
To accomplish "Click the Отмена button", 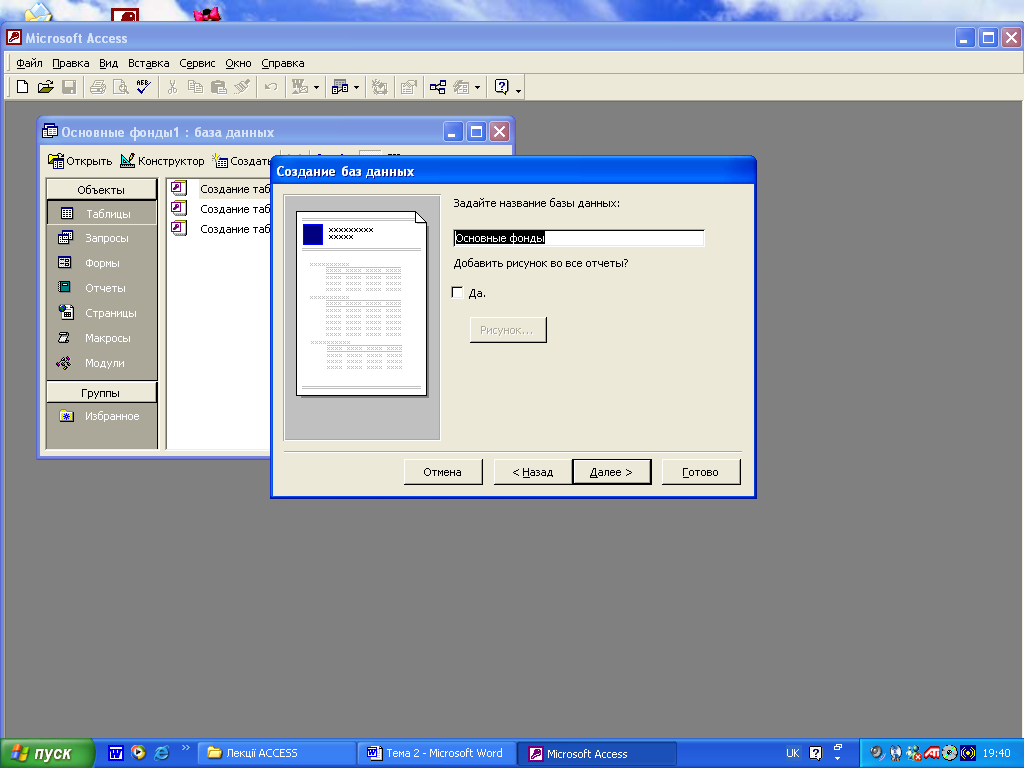I will [443, 472].
